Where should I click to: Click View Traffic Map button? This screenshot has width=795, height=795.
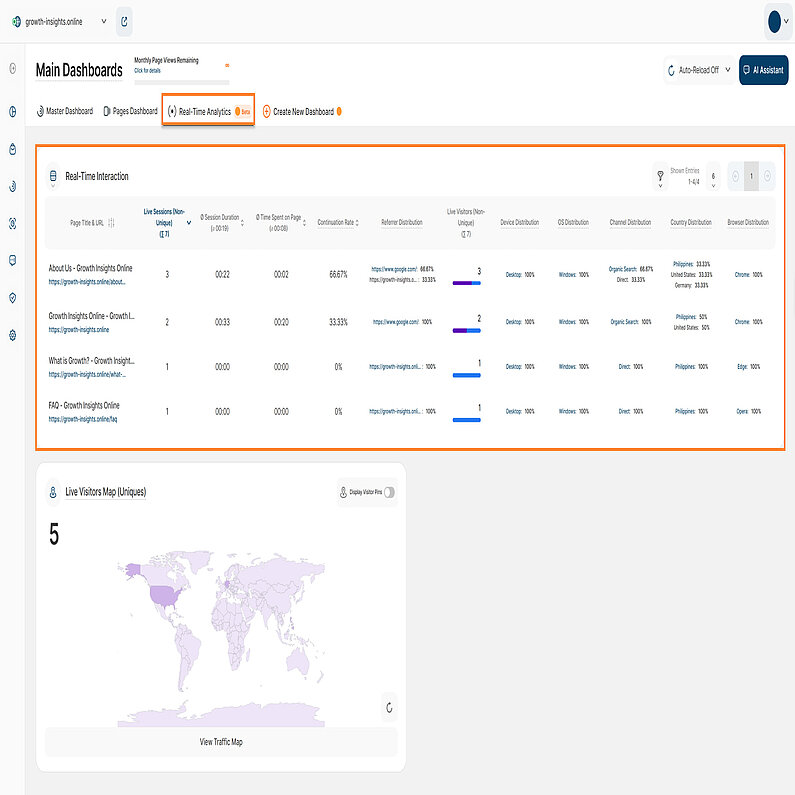[221, 742]
